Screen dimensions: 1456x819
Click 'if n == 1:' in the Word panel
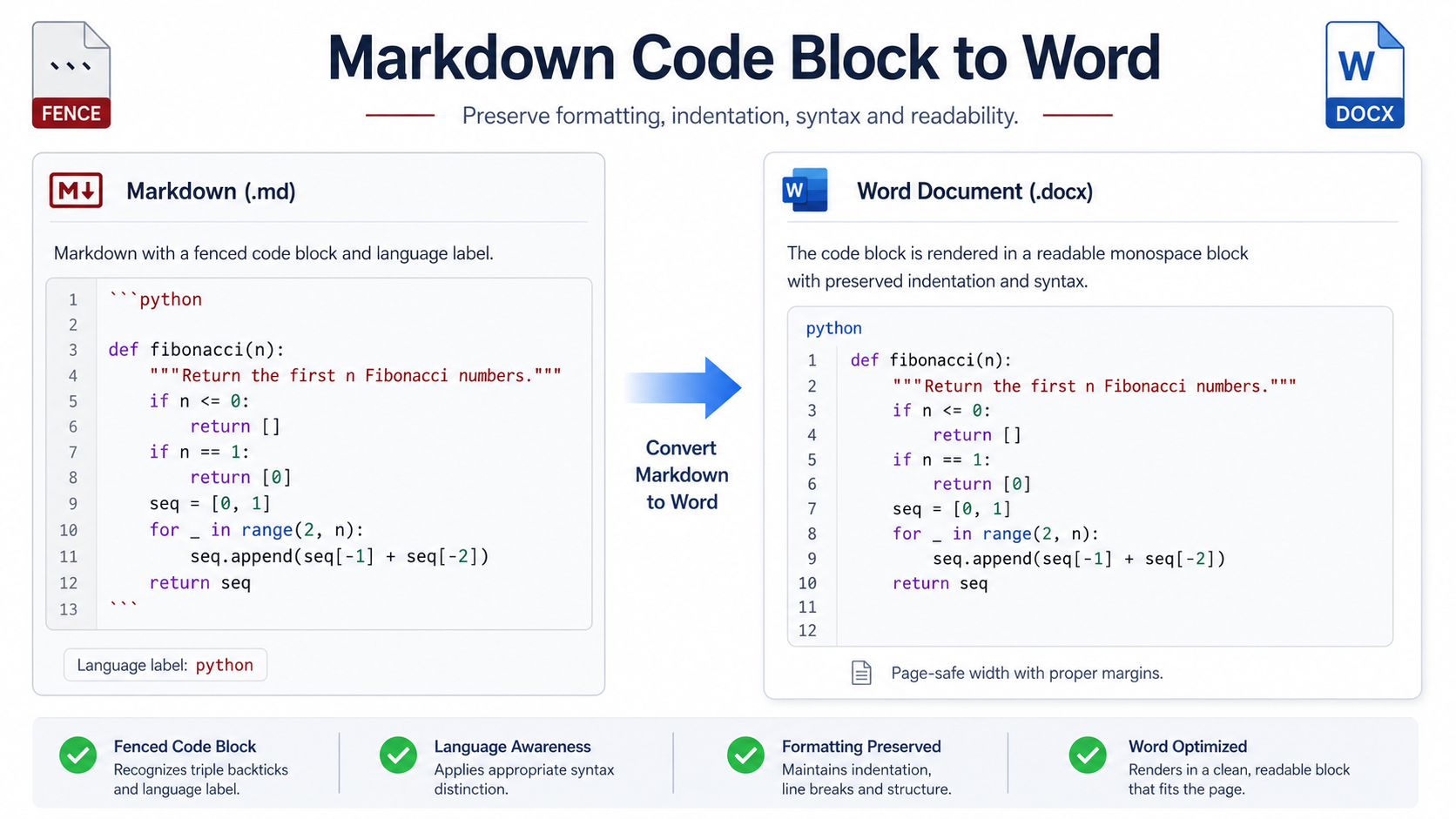(x=941, y=460)
